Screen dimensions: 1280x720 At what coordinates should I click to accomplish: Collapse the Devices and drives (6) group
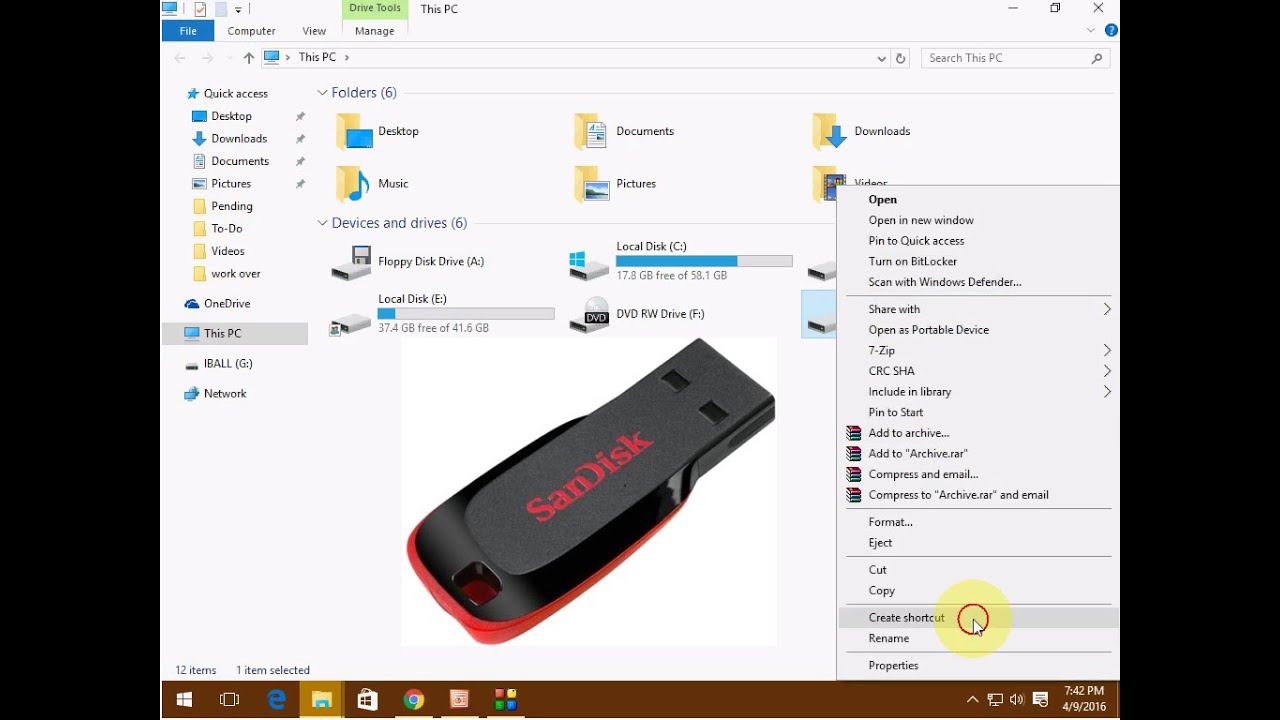323,223
